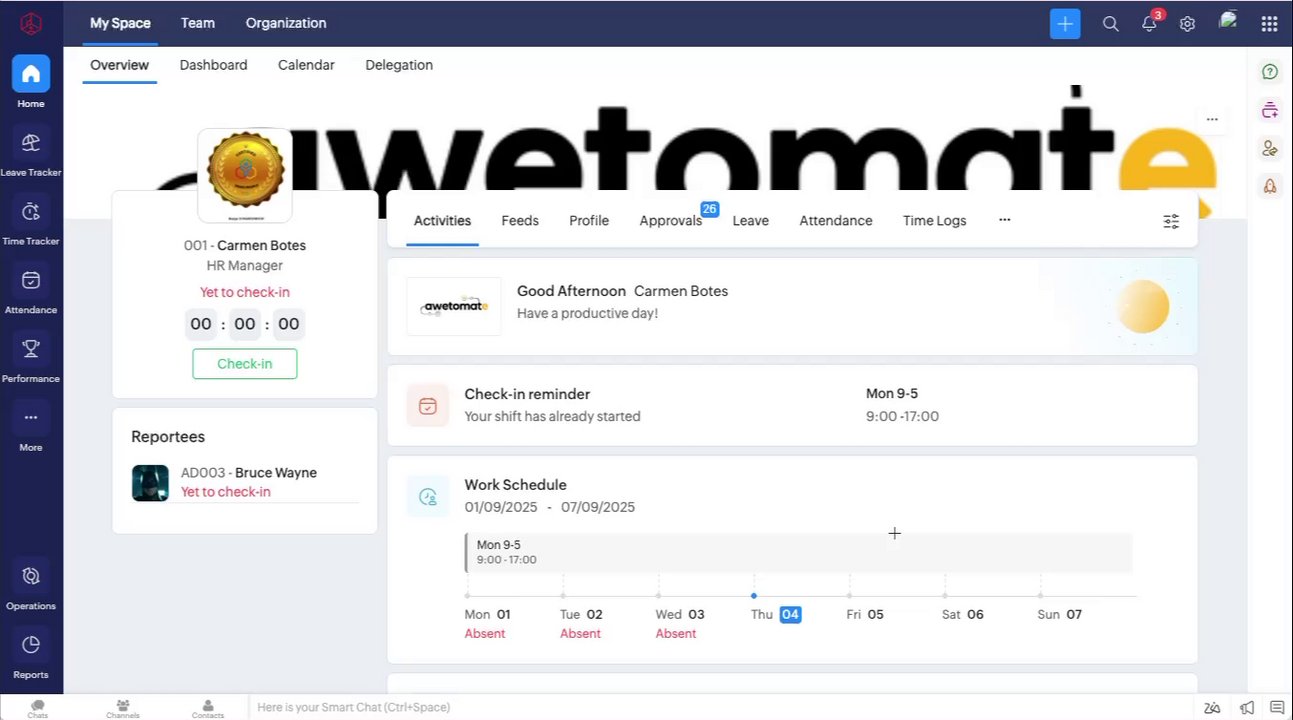Open the apps grid launcher

coord(1269,24)
